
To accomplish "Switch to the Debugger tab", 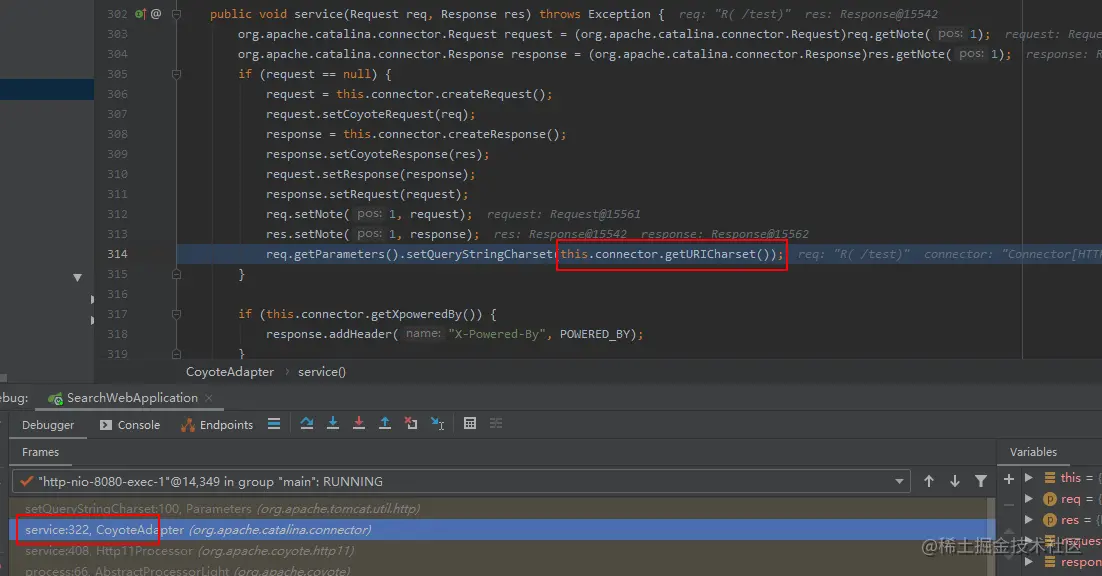I will (x=48, y=425).
